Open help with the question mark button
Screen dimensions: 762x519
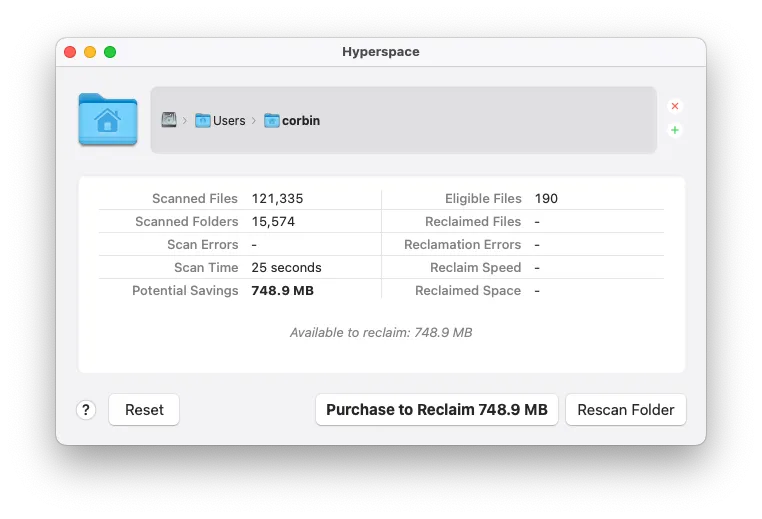86,410
